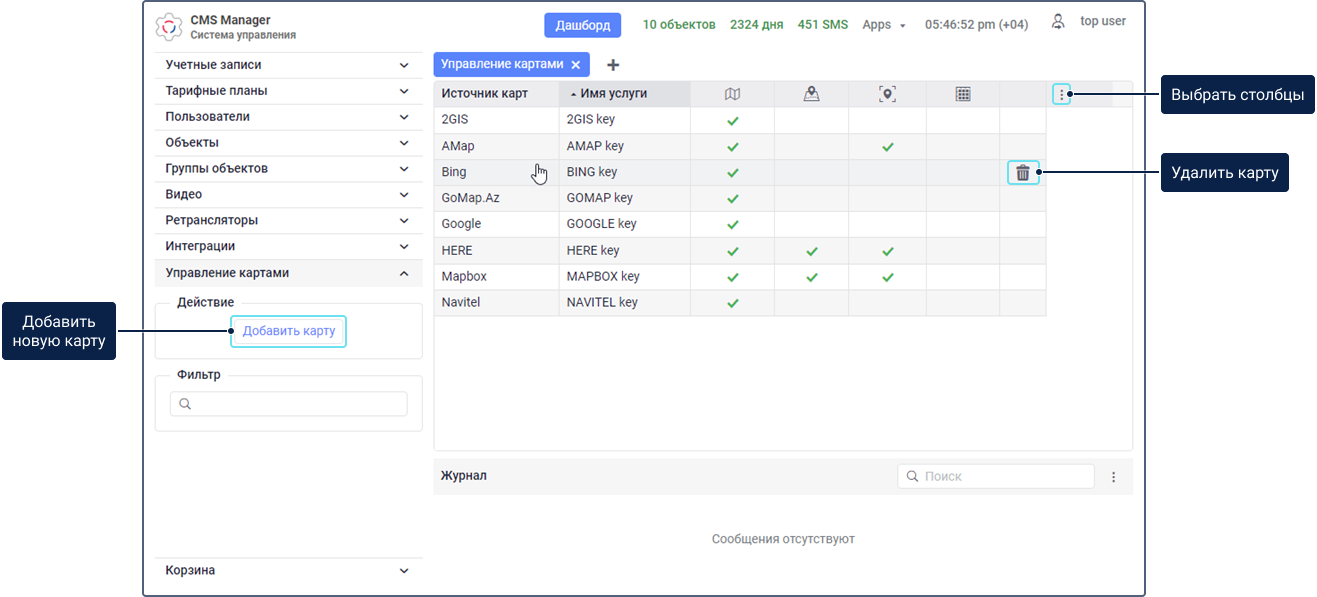
Task: Click the AMap map layer checkmark
Action: click(x=732, y=147)
